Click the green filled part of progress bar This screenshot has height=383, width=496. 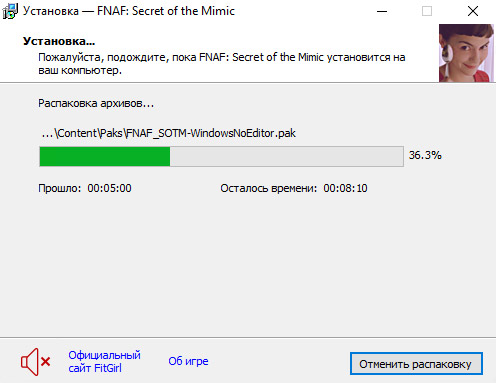pyautogui.click(x=105, y=156)
